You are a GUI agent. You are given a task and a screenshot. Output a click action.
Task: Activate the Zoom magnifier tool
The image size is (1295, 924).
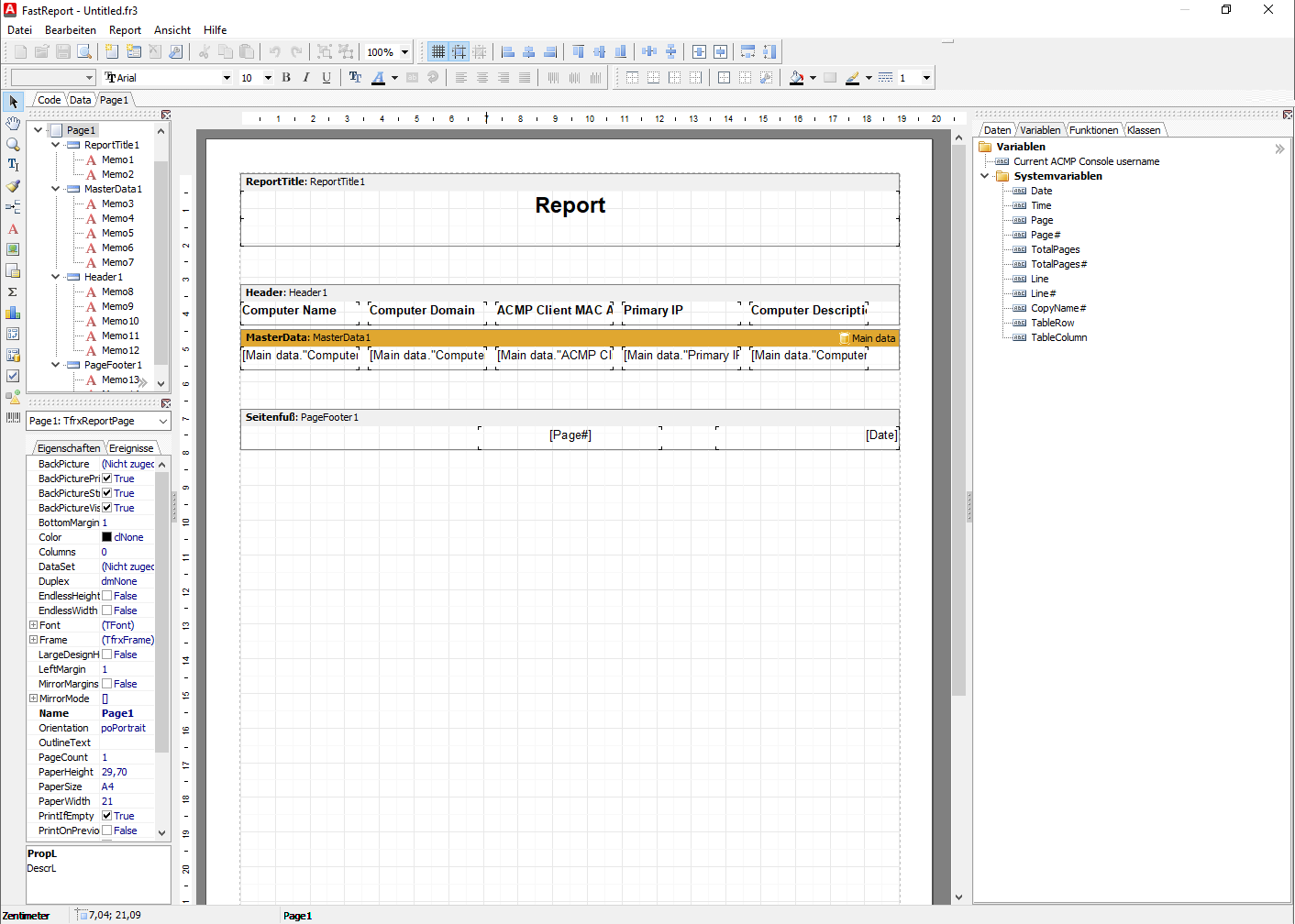(13, 145)
